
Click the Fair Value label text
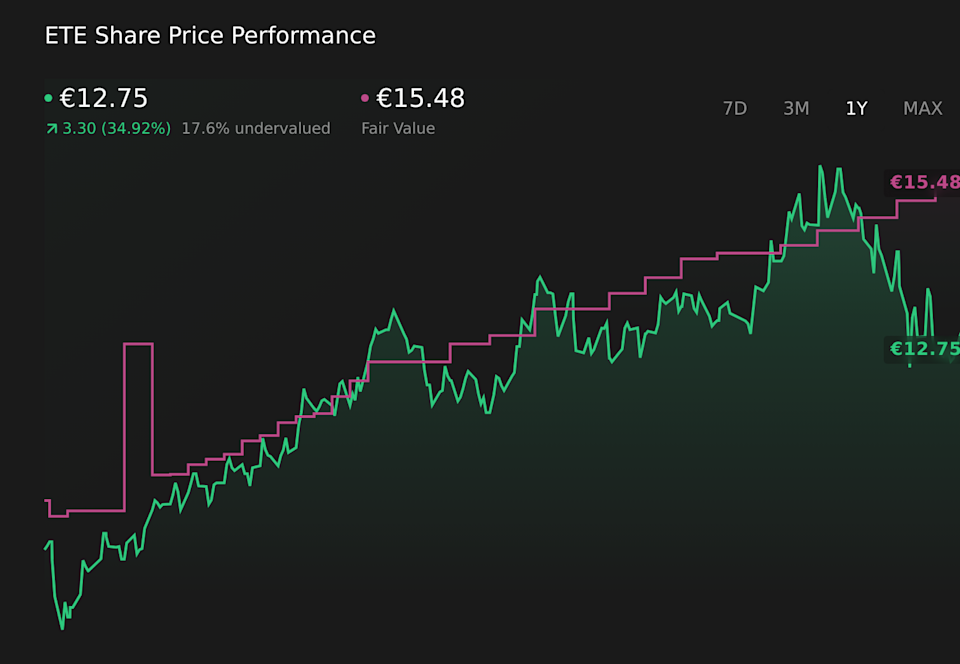(x=398, y=128)
